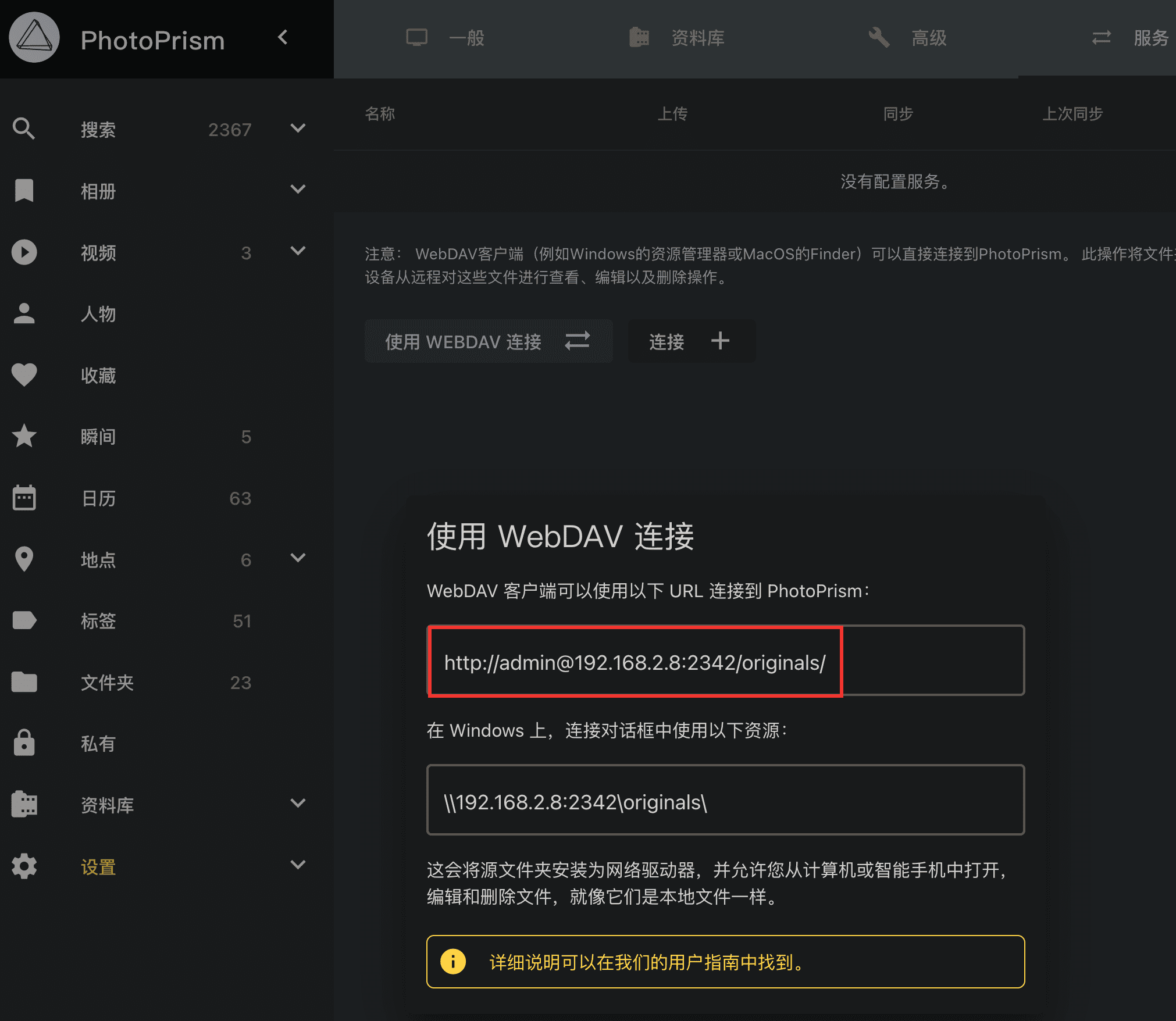This screenshot has height=1021, width=1176.
Task: Click the PhotoPrism logo icon
Action: click(34, 38)
